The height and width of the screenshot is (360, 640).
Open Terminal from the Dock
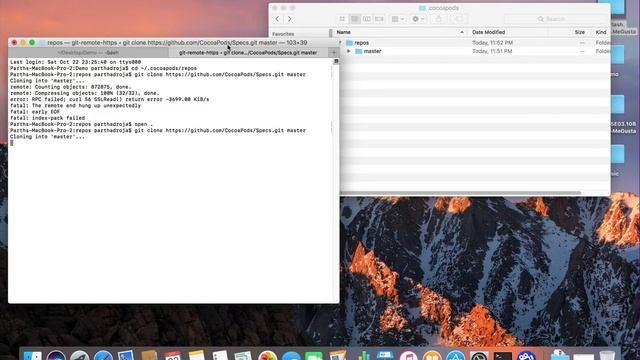click(503, 356)
